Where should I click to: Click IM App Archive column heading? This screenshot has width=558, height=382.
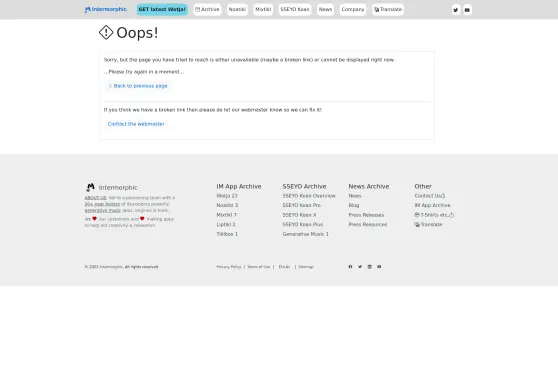tap(239, 186)
